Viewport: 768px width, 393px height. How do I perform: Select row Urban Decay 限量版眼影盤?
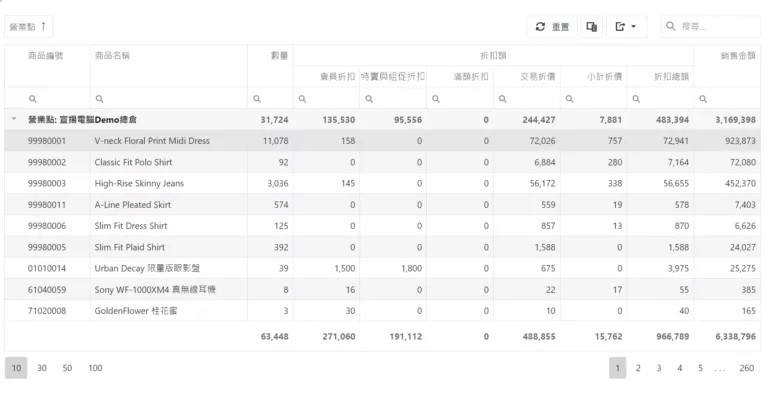click(383, 269)
